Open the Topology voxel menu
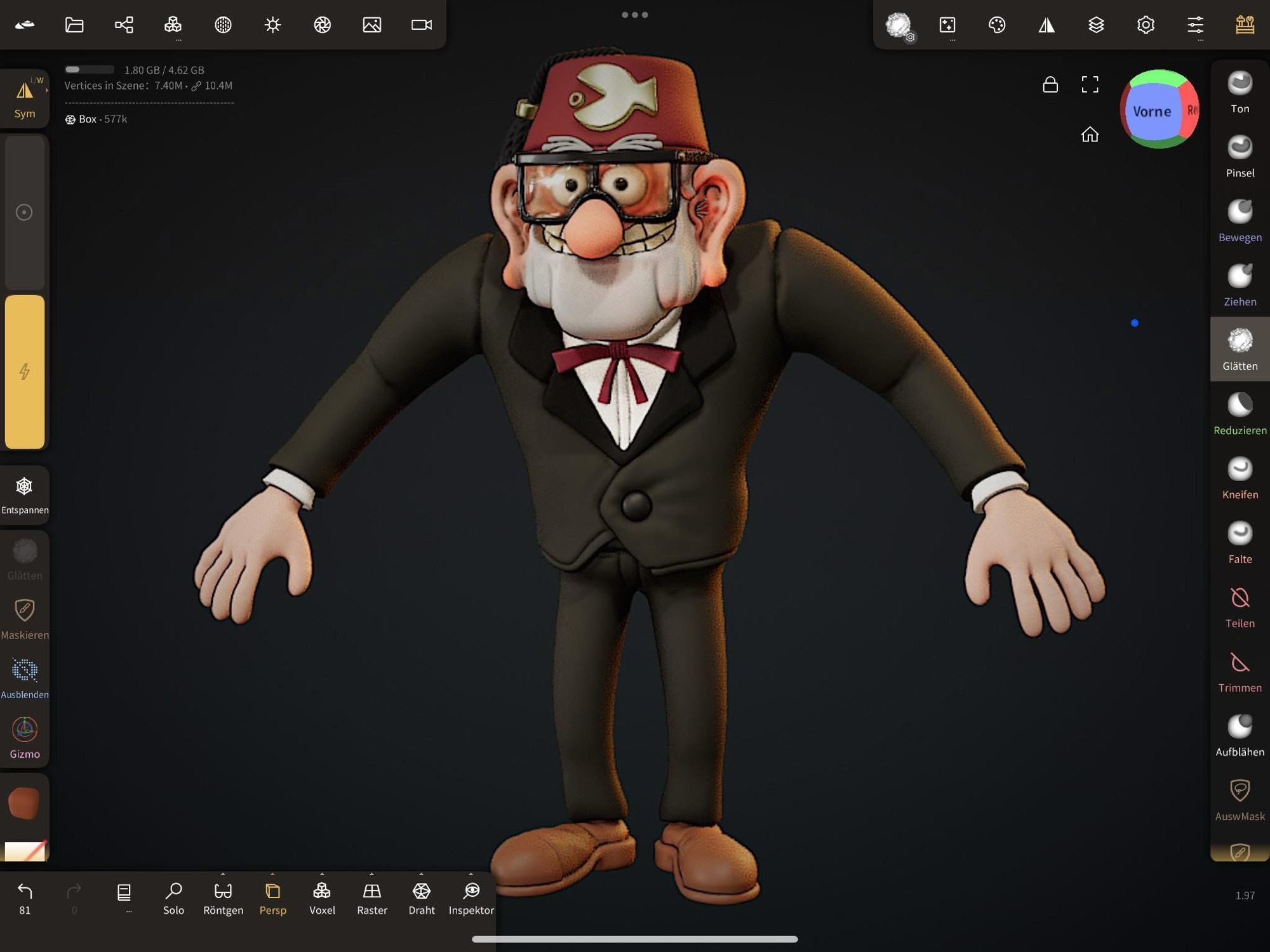Screen dimensions: 1270x952 173,25
